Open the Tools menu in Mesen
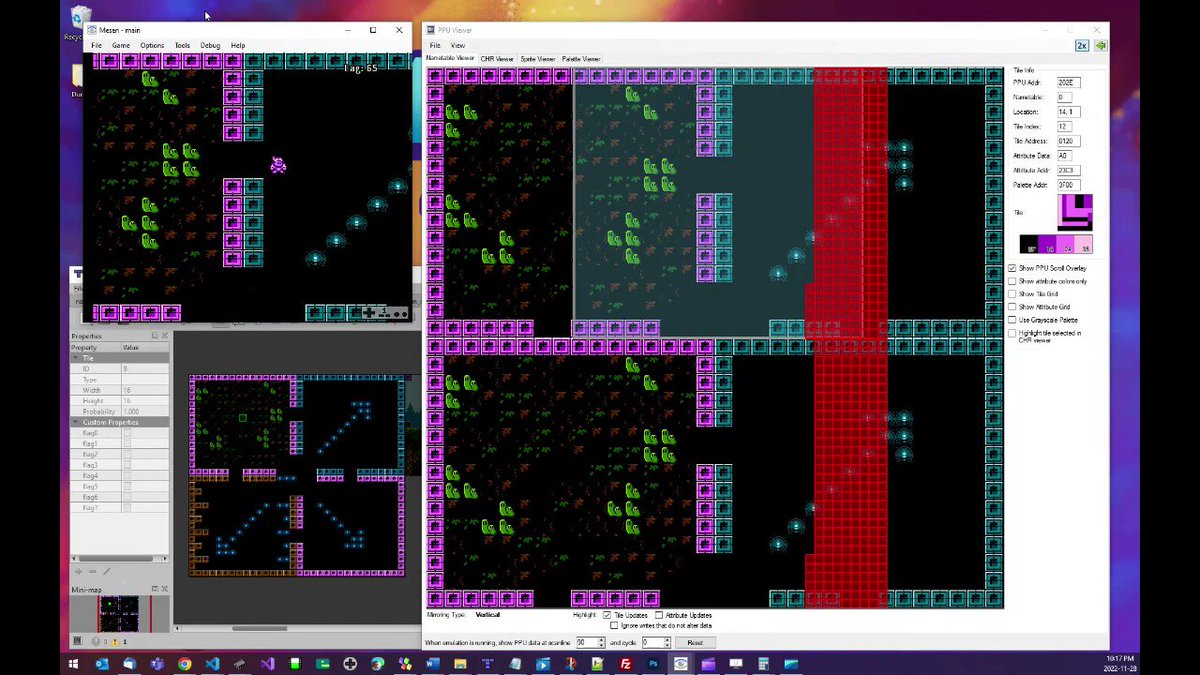Image resolution: width=1200 pixels, height=675 pixels. point(182,45)
